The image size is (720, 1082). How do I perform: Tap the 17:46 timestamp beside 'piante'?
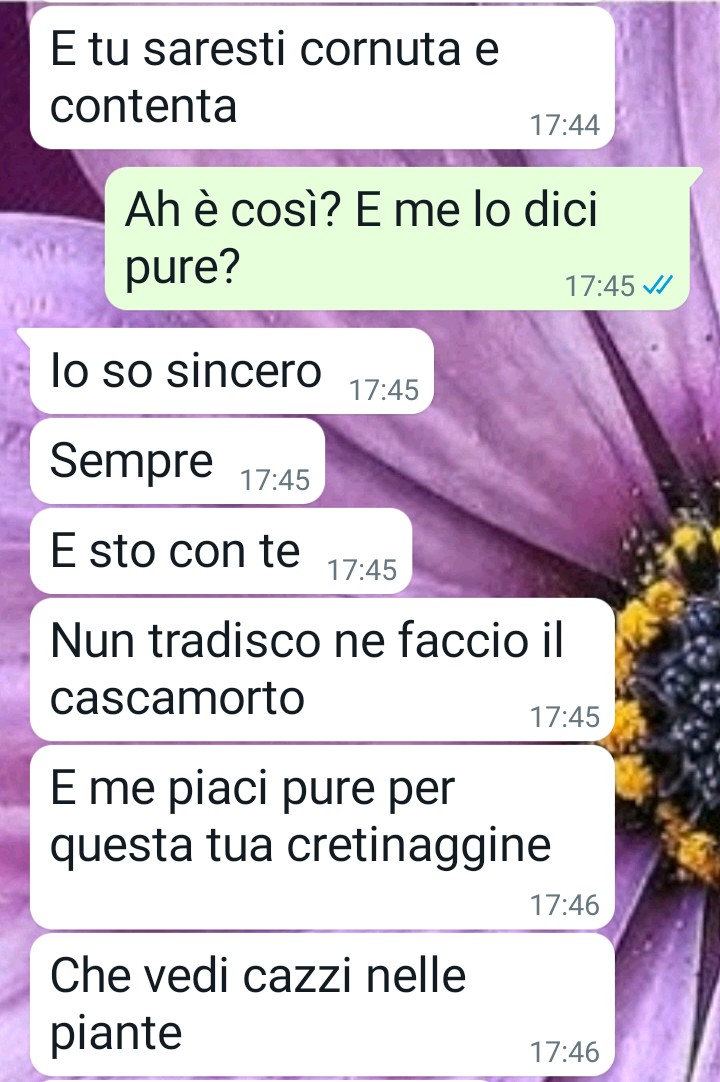pos(565,1052)
